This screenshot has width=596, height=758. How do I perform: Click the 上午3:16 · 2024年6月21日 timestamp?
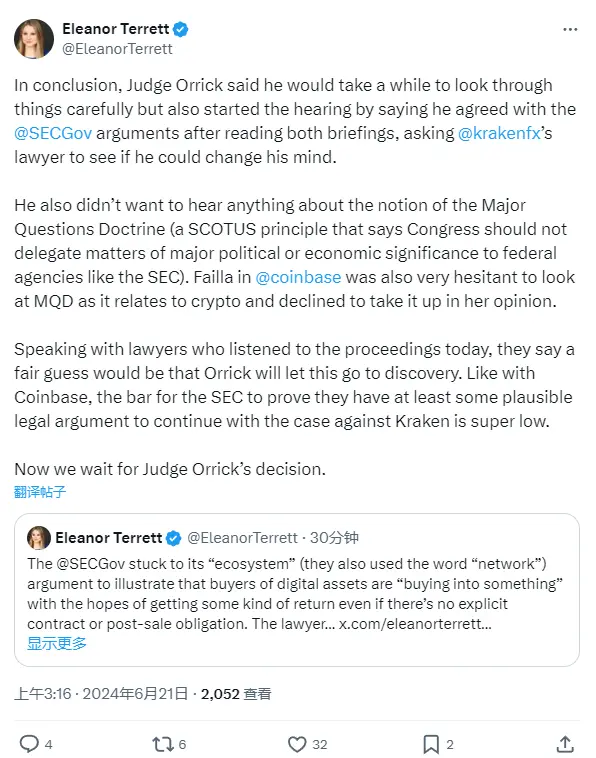coord(101,694)
